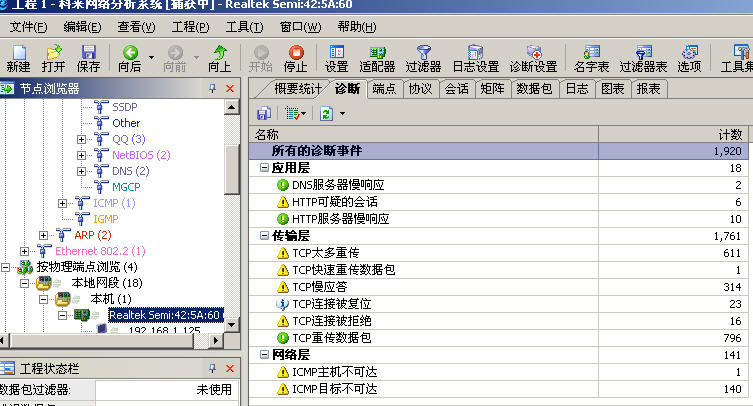Select the HTTP可疑的会话 event row
This screenshot has width=753, height=406.
point(498,202)
